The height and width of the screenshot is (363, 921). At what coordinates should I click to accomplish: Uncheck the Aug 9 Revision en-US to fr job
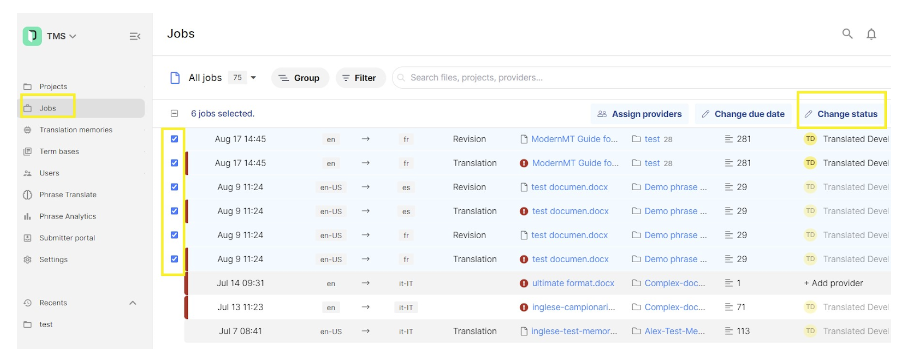click(x=174, y=235)
